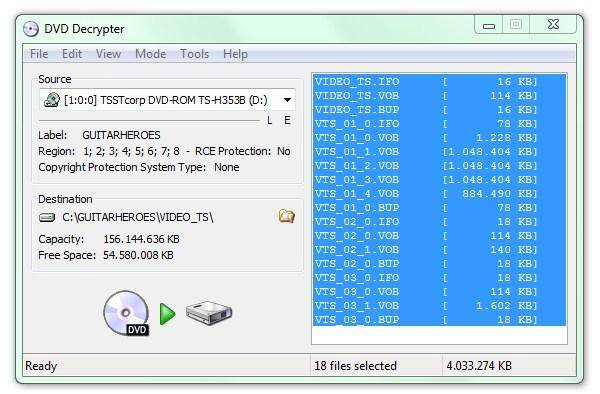Image resolution: width=600 pixels, height=394 pixels.
Task: Open the Edit menu
Action: 72,54
